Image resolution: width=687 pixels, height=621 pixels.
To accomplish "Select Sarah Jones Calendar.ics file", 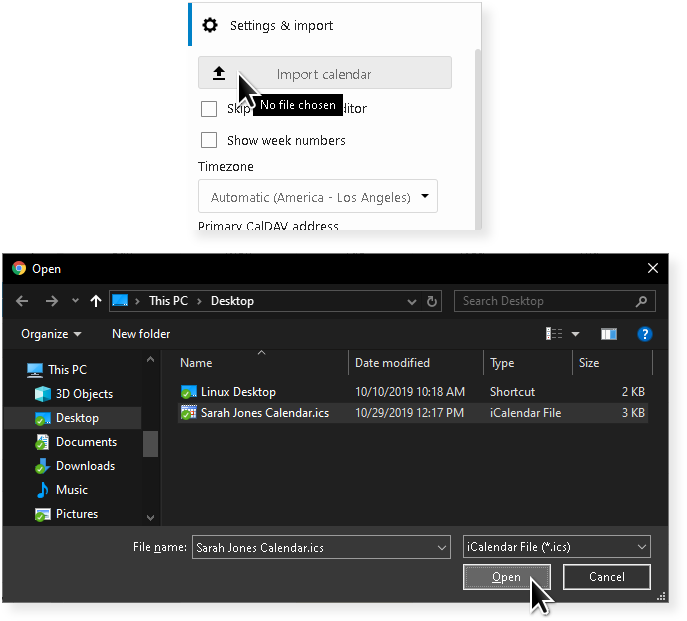I will (x=264, y=413).
